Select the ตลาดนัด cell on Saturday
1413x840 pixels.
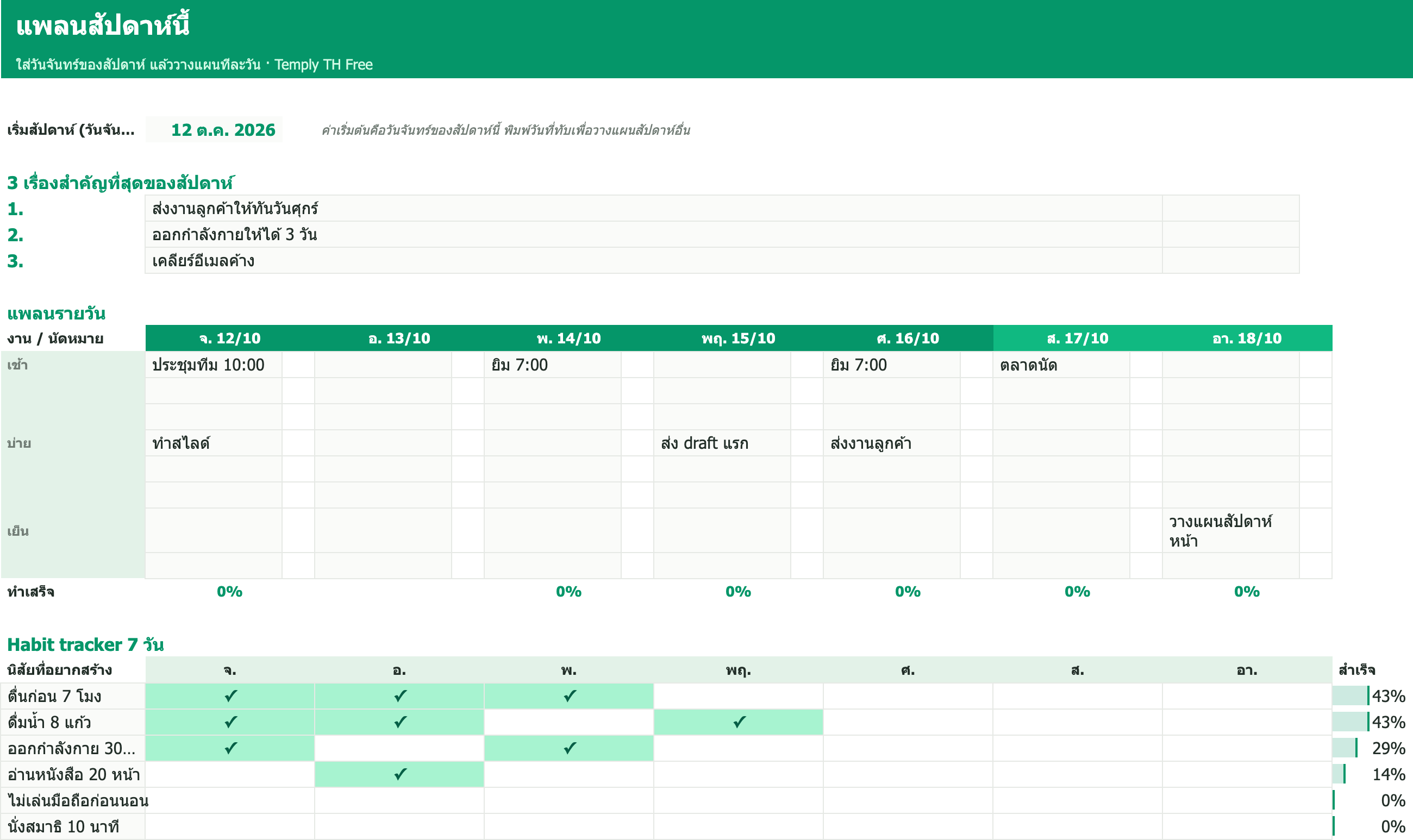coord(1061,365)
